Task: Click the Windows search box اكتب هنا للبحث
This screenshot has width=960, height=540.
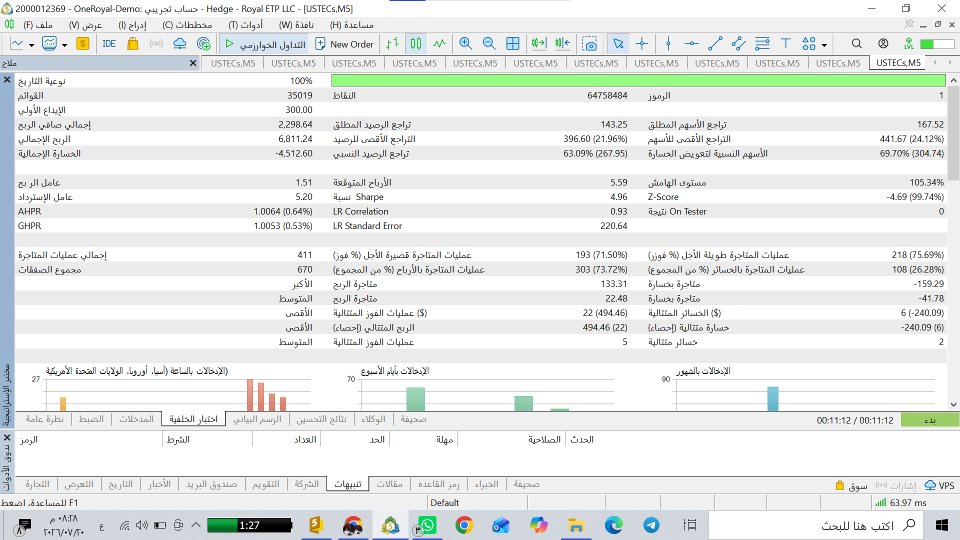Action: click(817, 525)
